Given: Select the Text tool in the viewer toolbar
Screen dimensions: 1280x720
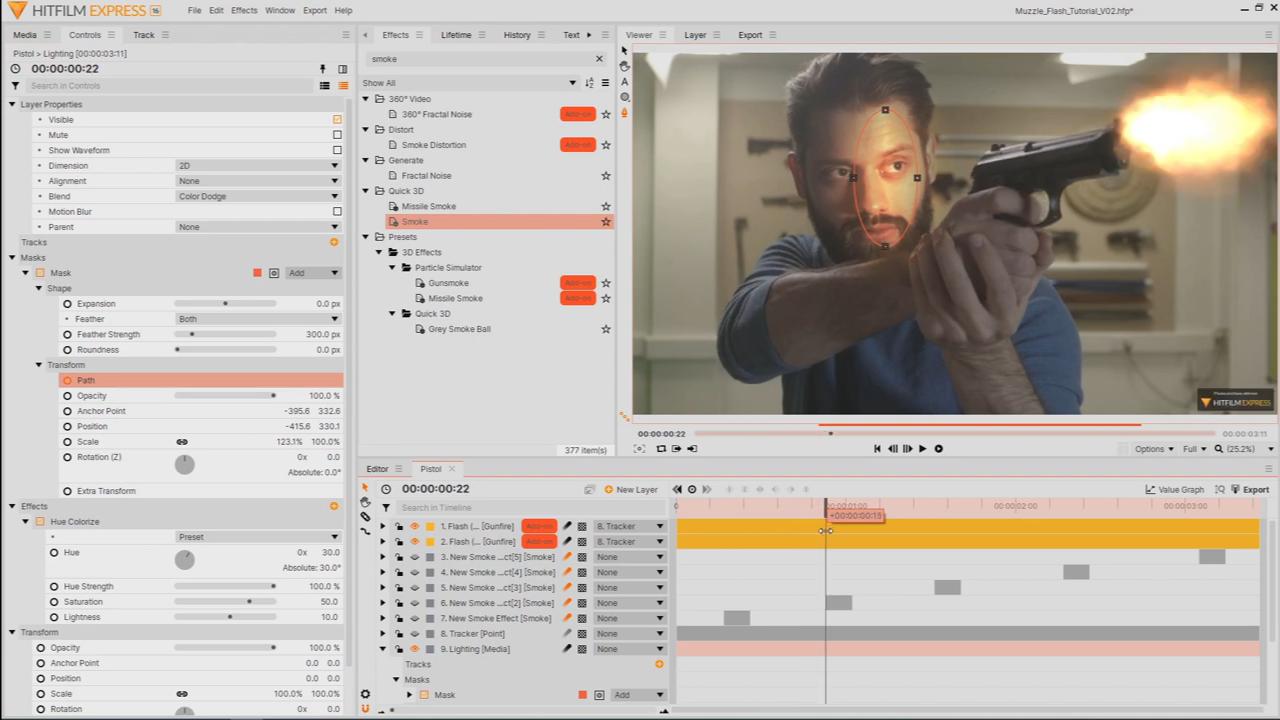Looking at the screenshot, I should point(625,82).
